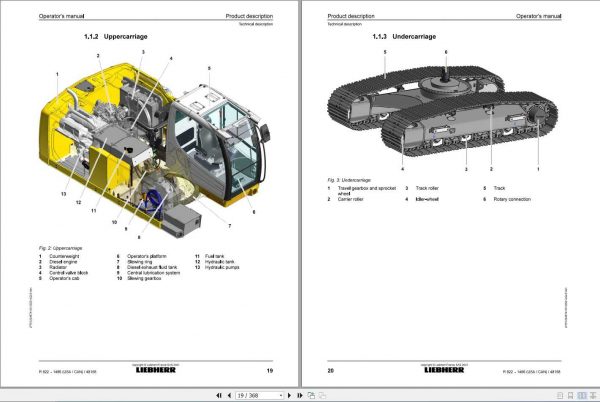Click 'Diesel exhaust fluid tank' legend entry
Viewport: 600px width, 402px height.
pos(152,267)
